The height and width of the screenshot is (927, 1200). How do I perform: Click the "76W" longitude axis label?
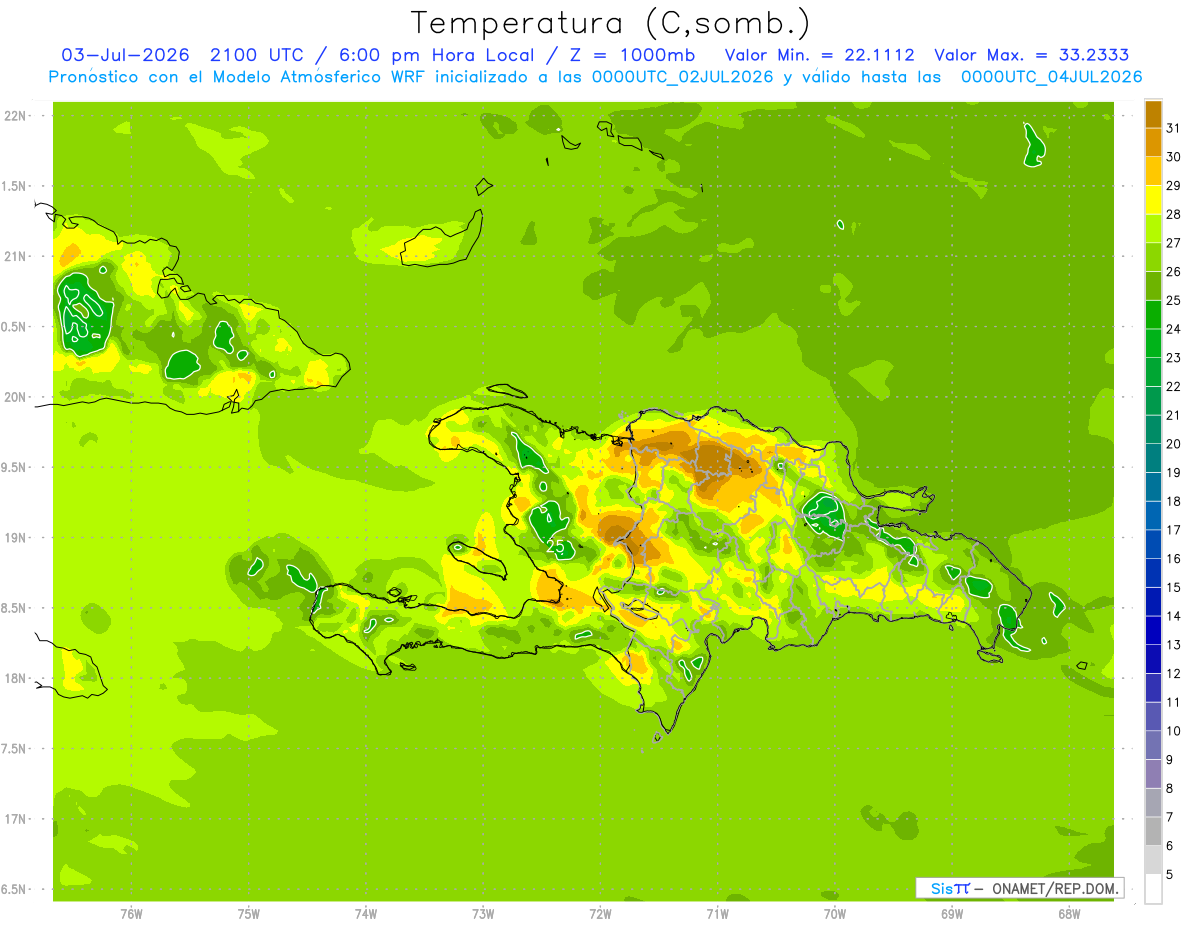131,913
